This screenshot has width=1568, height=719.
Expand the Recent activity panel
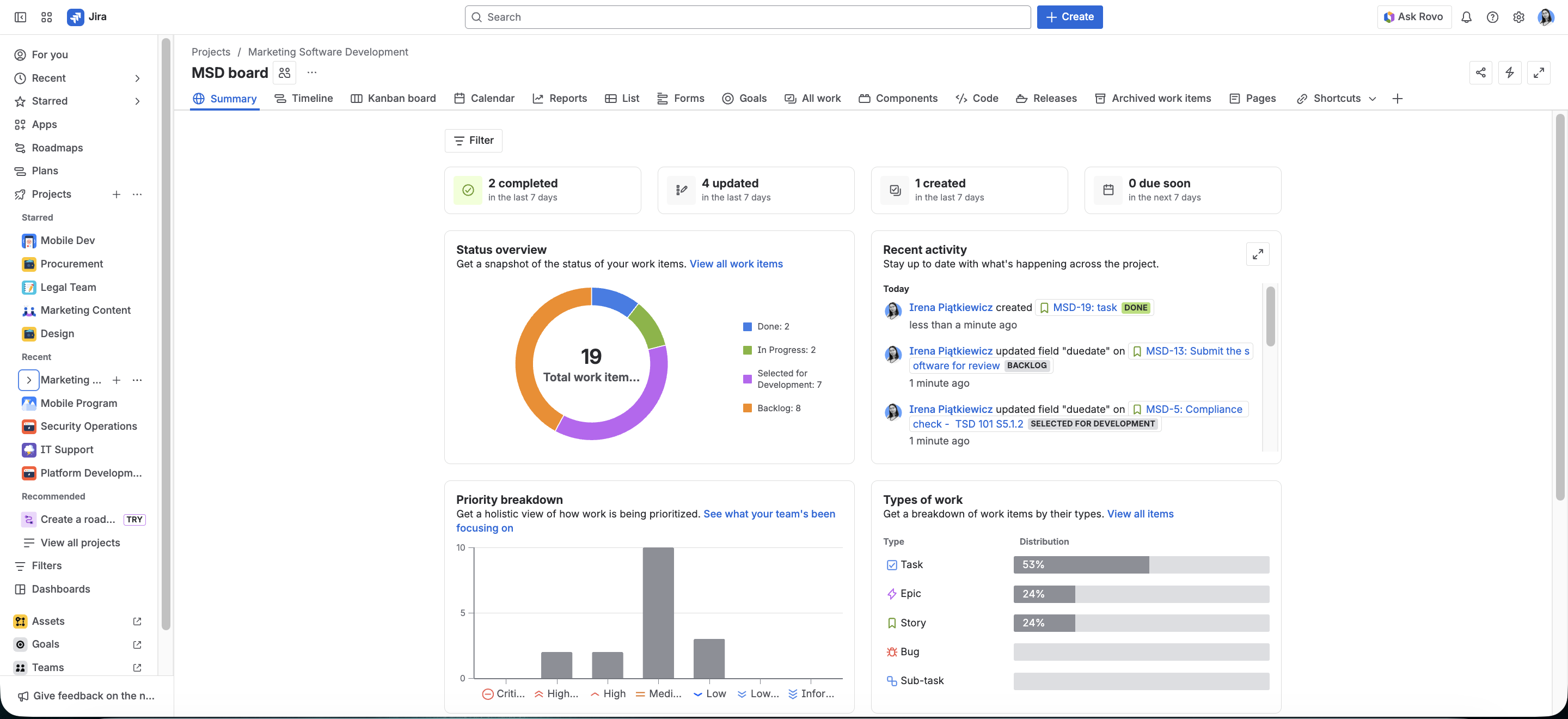tap(1258, 254)
